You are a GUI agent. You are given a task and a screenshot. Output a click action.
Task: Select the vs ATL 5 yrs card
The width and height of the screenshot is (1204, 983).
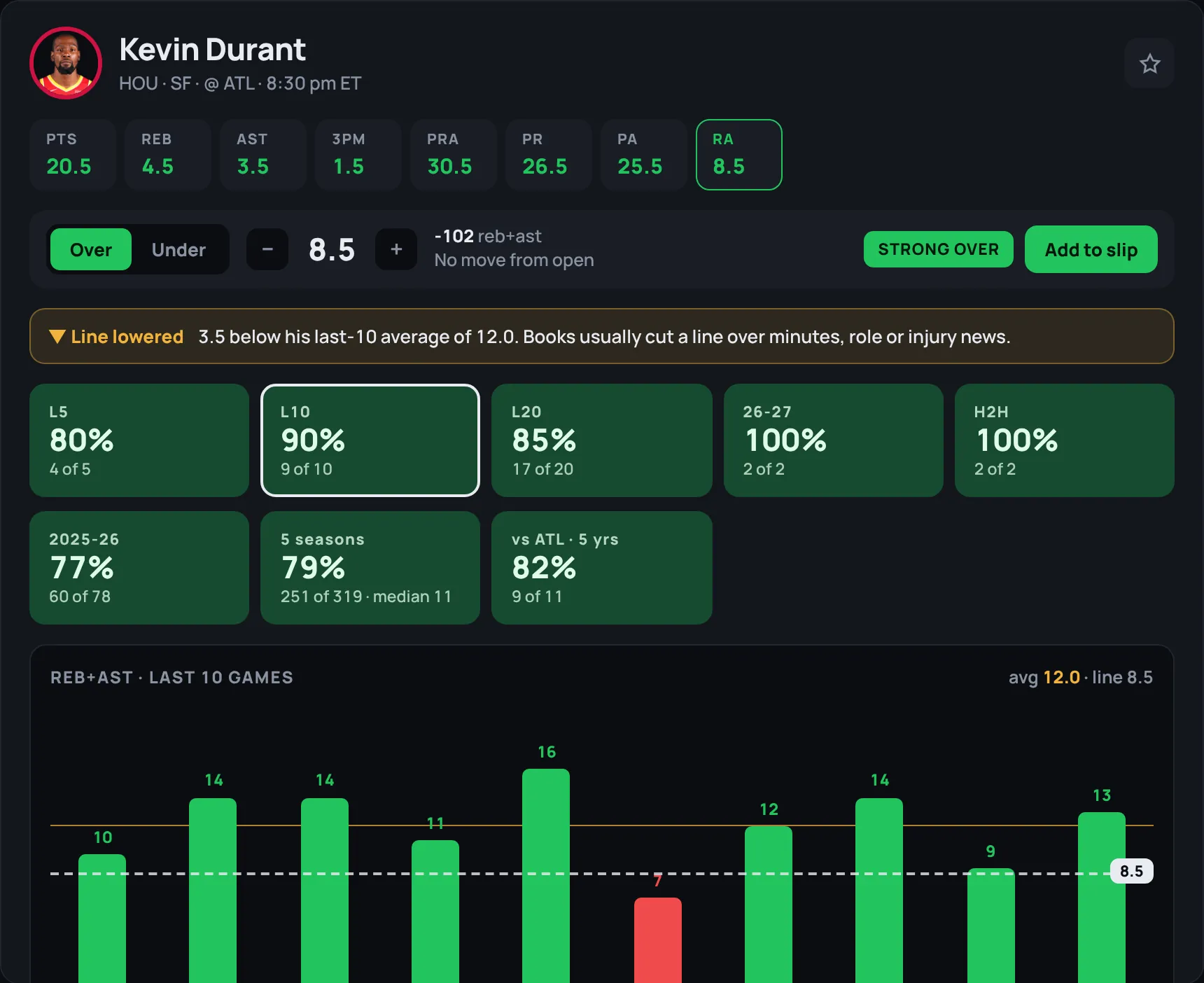click(x=602, y=568)
